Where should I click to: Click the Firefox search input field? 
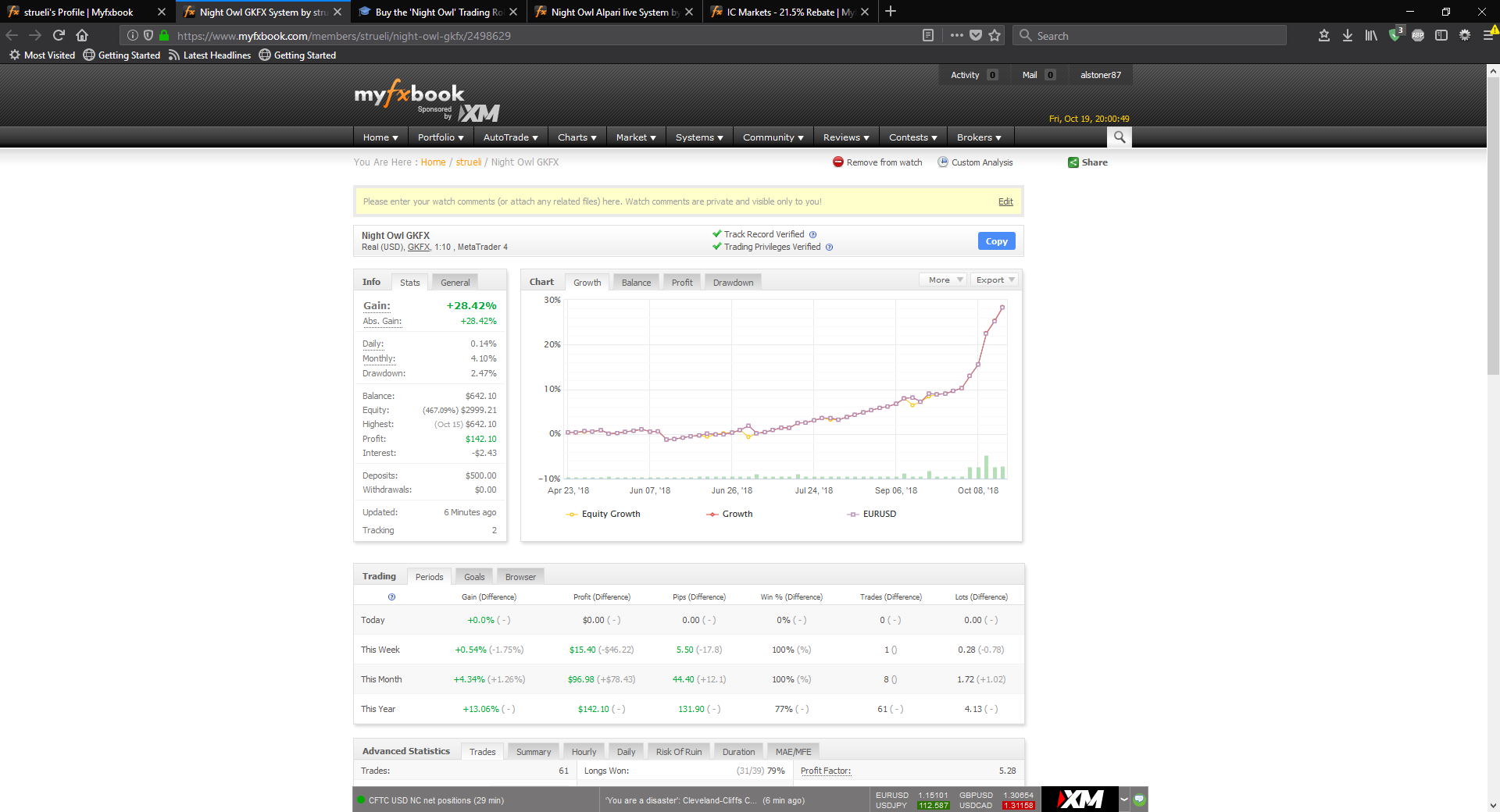pos(1150,35)
